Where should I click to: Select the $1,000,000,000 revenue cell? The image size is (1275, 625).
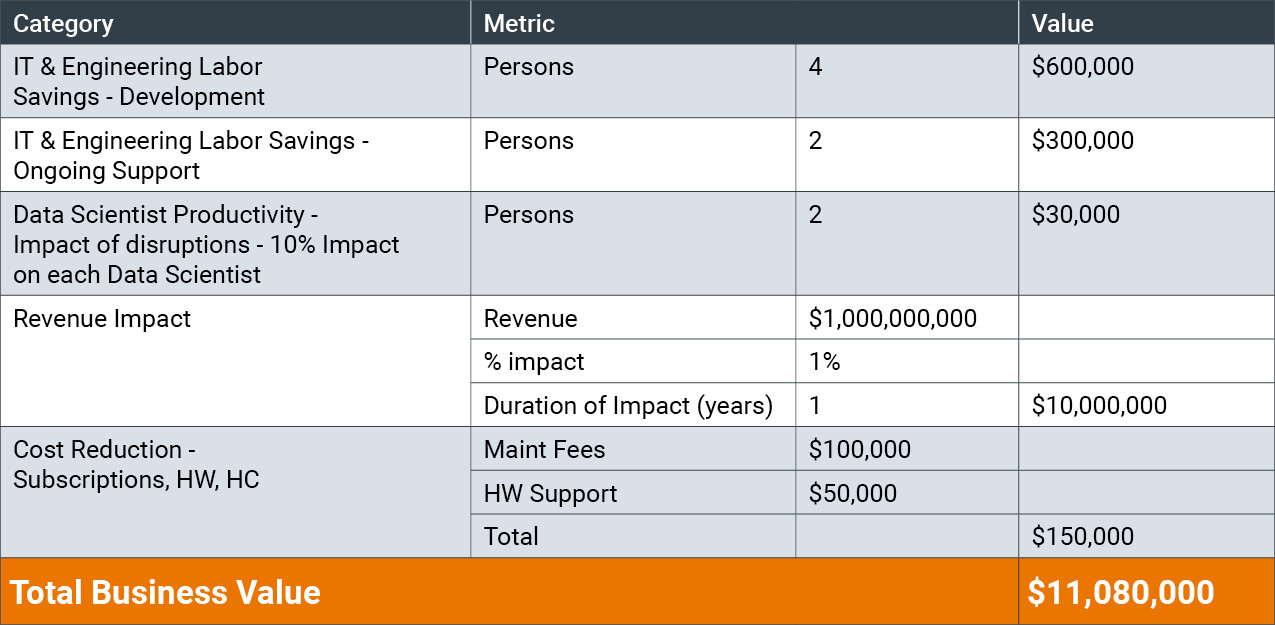tap(893, 319)
